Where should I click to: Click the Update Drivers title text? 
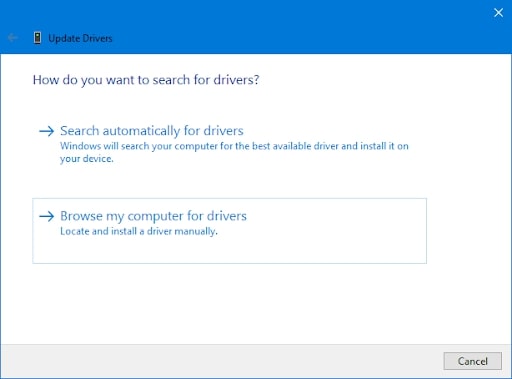coord(80,38)
